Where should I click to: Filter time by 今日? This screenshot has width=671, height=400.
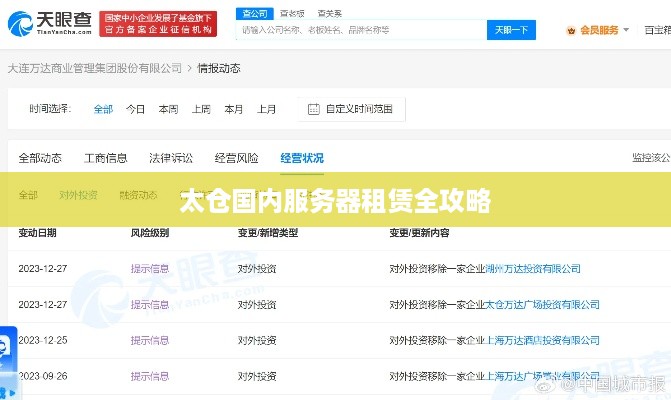(x=135, y=110)
